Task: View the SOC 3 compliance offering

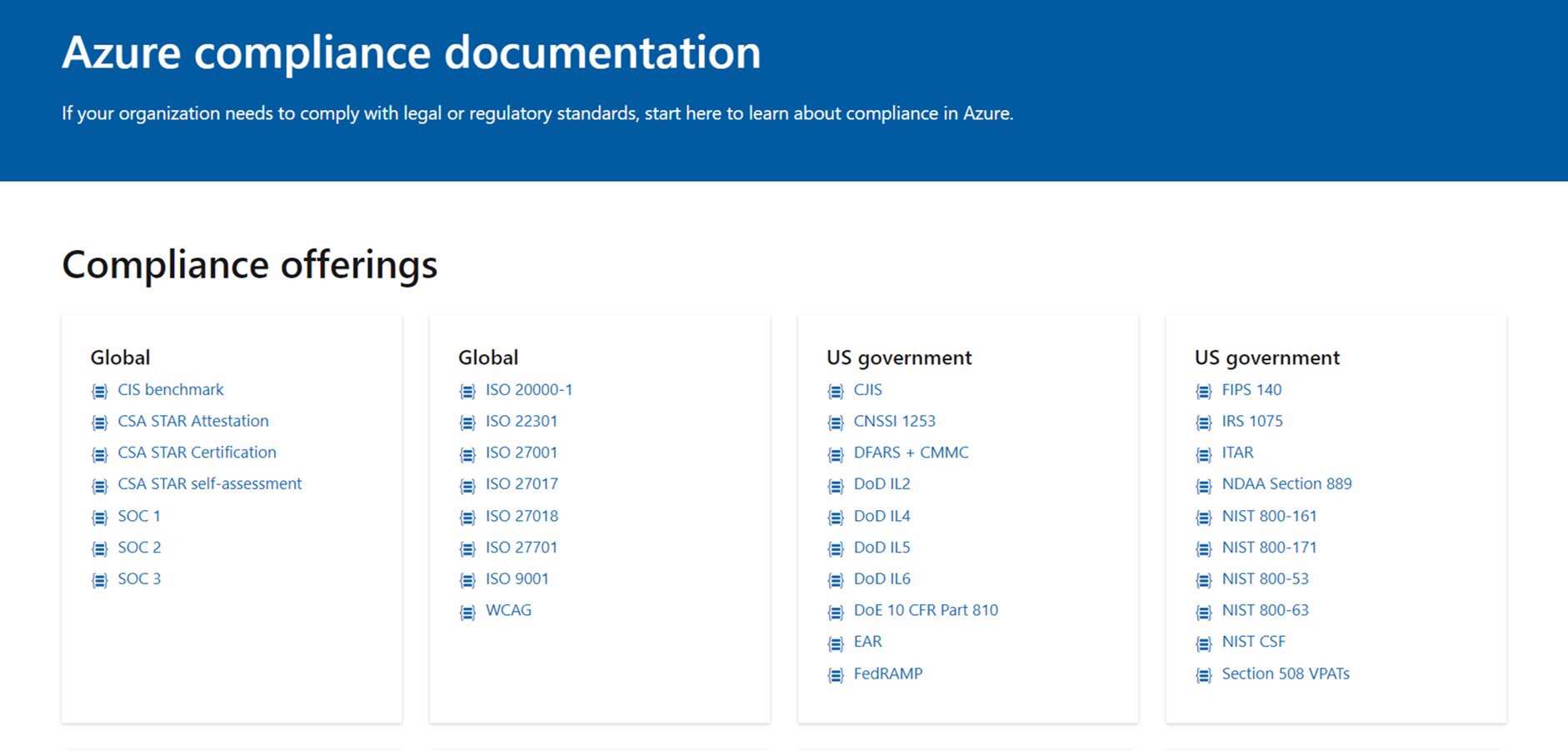Action: tap(139, 578)
